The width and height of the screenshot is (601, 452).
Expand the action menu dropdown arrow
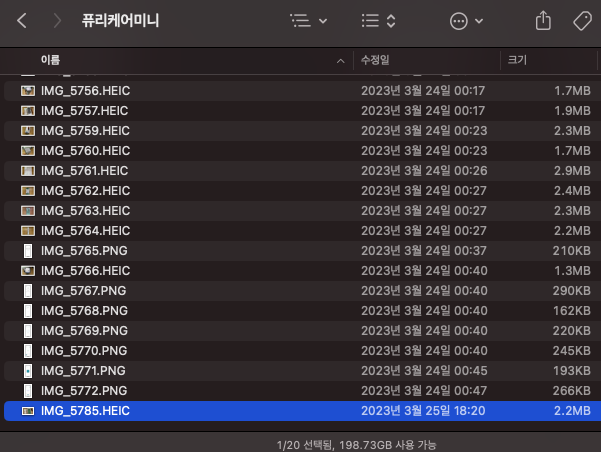pyautogui.click(x=479, y=21)
